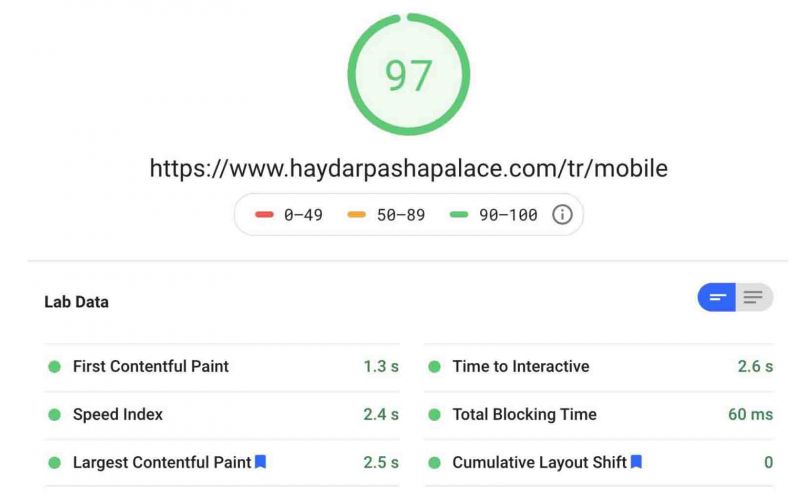Expand the Total Blocking Time metric row
The image size is (800, 497).
[x=599, y=415]
